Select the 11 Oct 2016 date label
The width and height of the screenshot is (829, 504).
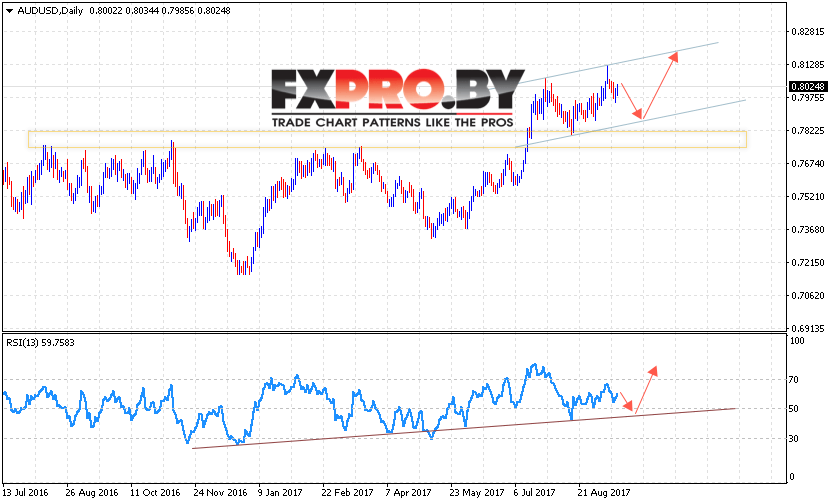click(x=155, y=492)
